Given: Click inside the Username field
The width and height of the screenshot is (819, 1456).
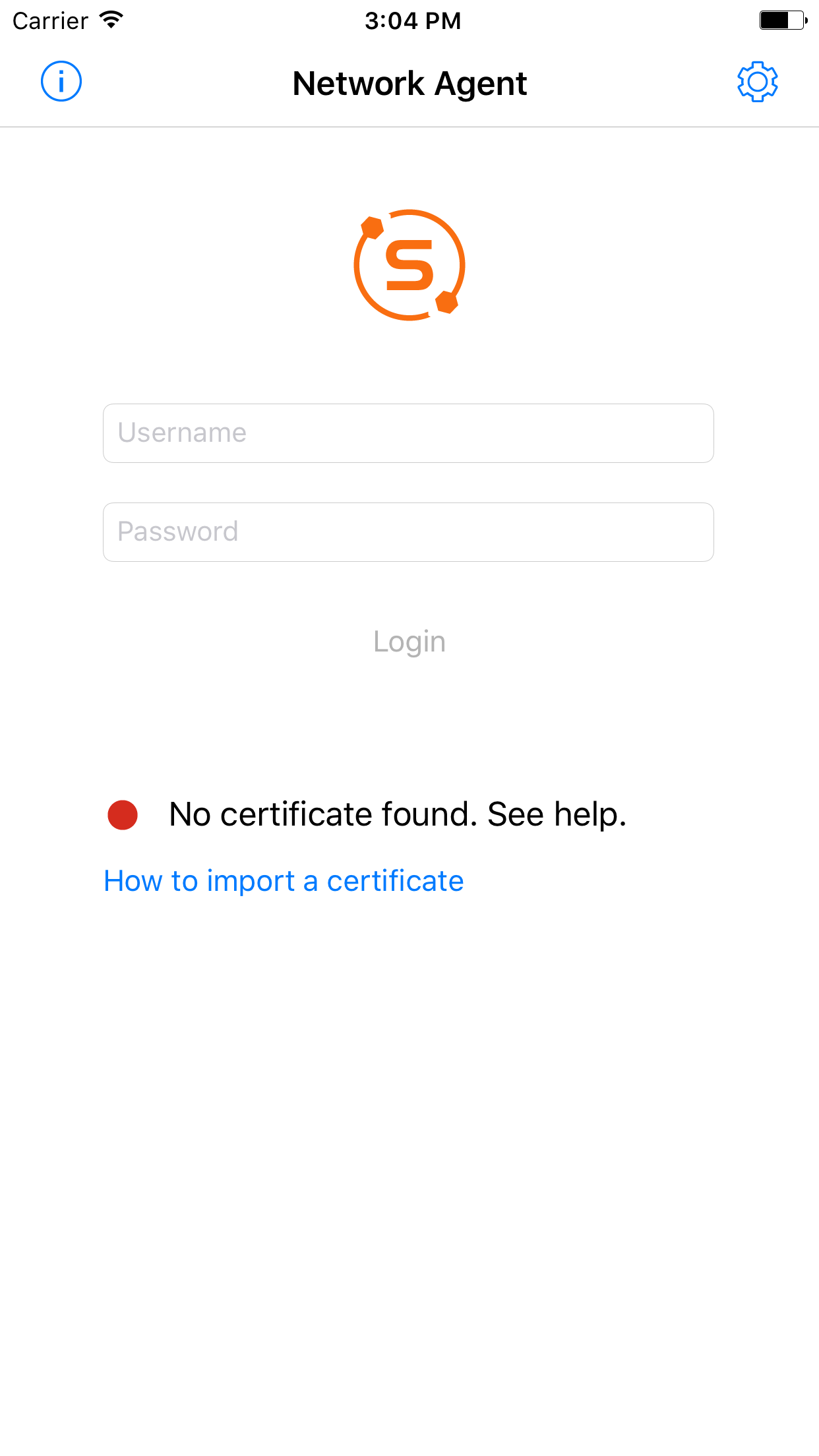Looking at the screenshot, I should coord(409,433).
